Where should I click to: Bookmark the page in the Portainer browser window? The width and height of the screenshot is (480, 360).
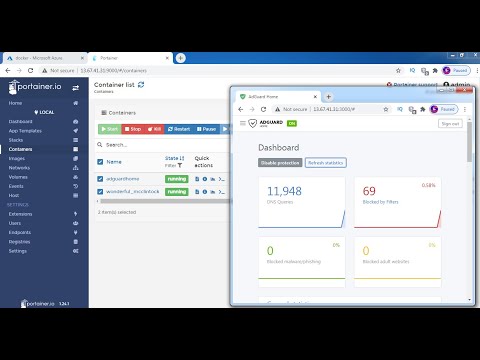[398, 70]
